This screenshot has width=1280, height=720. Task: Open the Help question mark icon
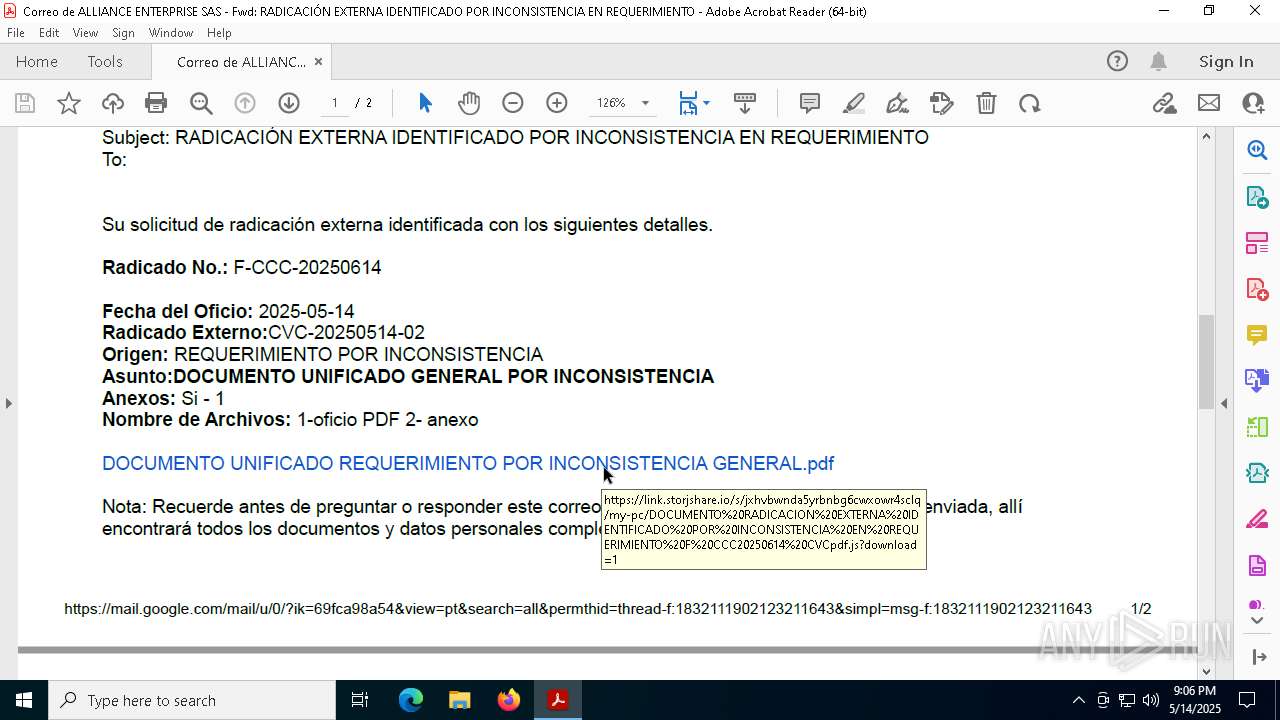(x=1117, y=61)
